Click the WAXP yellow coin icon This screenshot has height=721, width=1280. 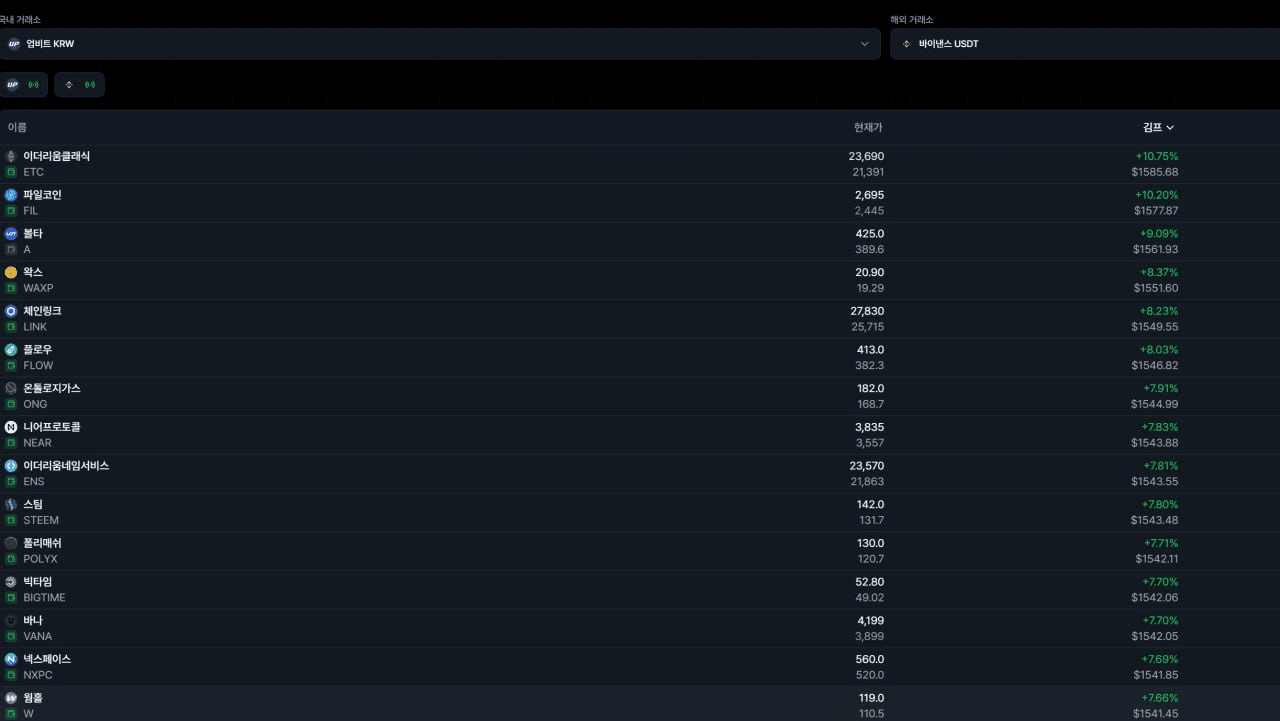tap(11, 272)
